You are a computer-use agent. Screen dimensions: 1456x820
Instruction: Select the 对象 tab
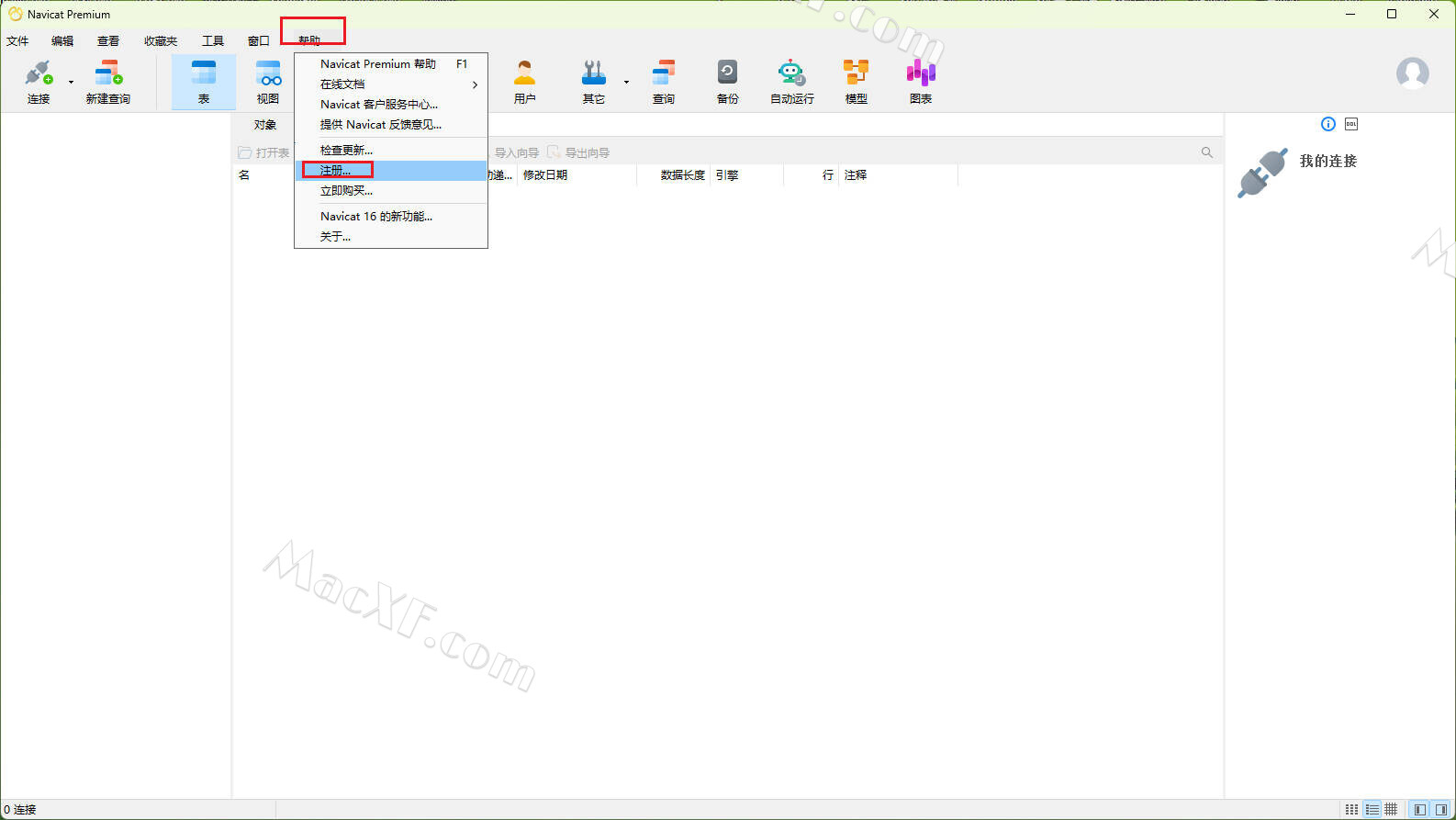point(265,125)
